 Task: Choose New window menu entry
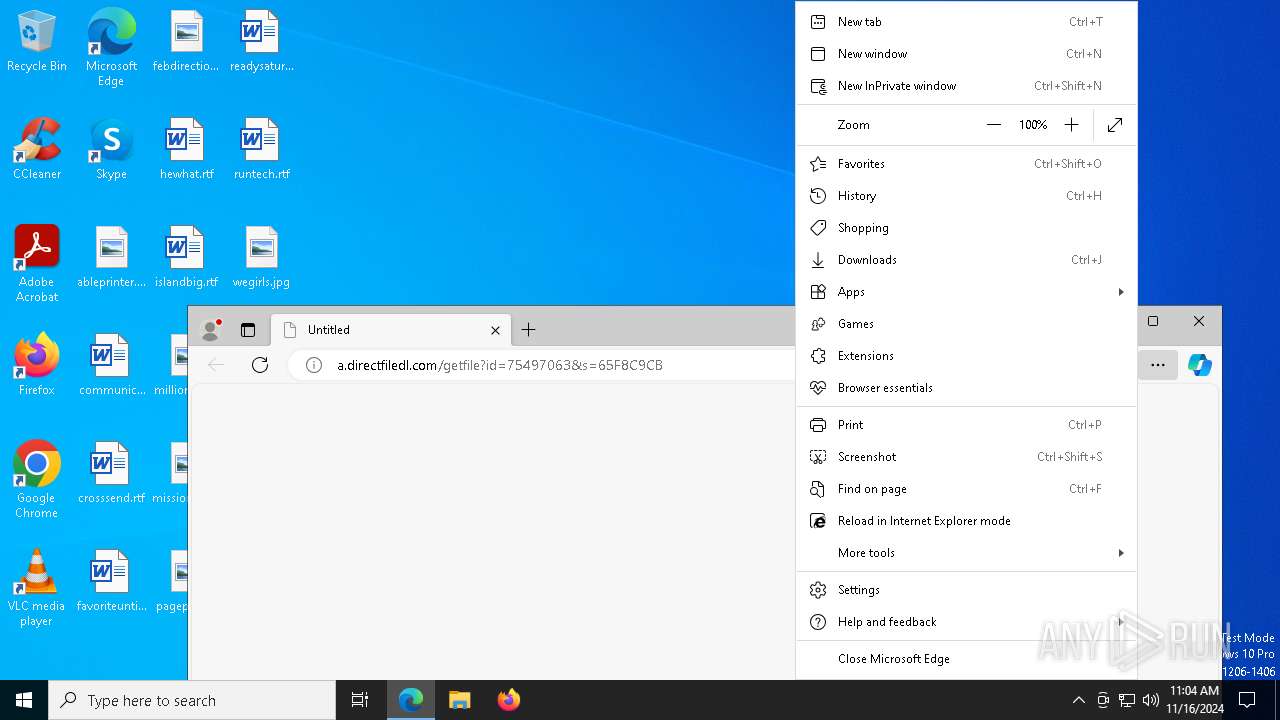pos(966,53)
